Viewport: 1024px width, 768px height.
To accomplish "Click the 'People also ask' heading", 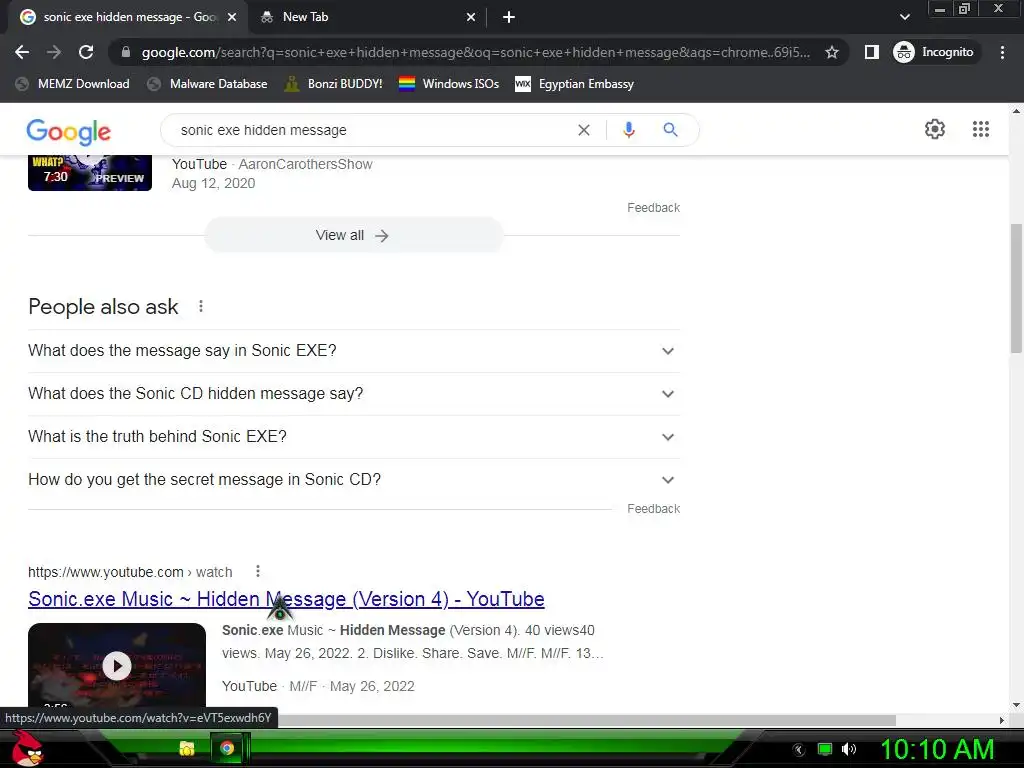I will click(103, 306).
